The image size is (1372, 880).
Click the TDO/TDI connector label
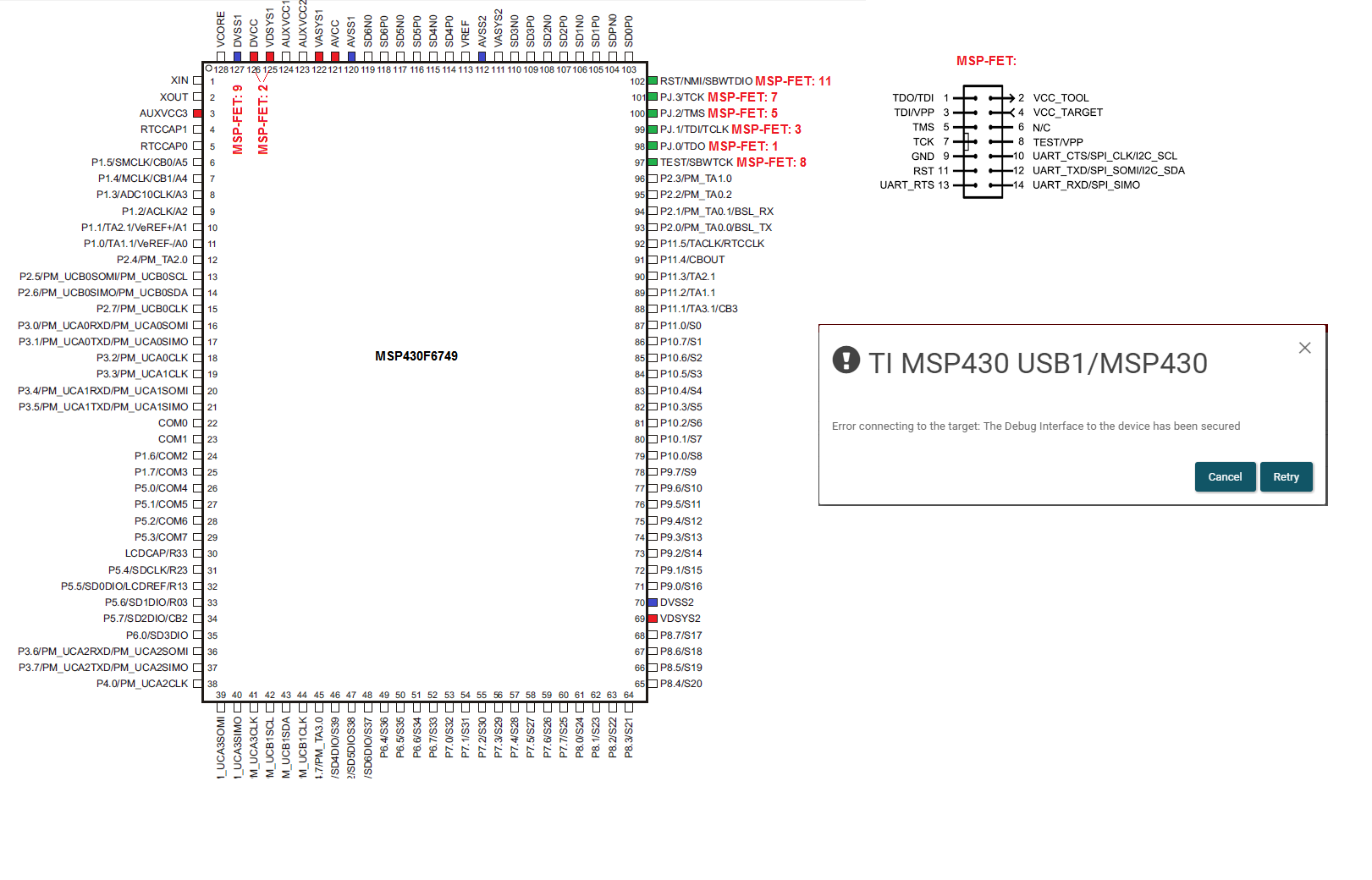point(913,98)
